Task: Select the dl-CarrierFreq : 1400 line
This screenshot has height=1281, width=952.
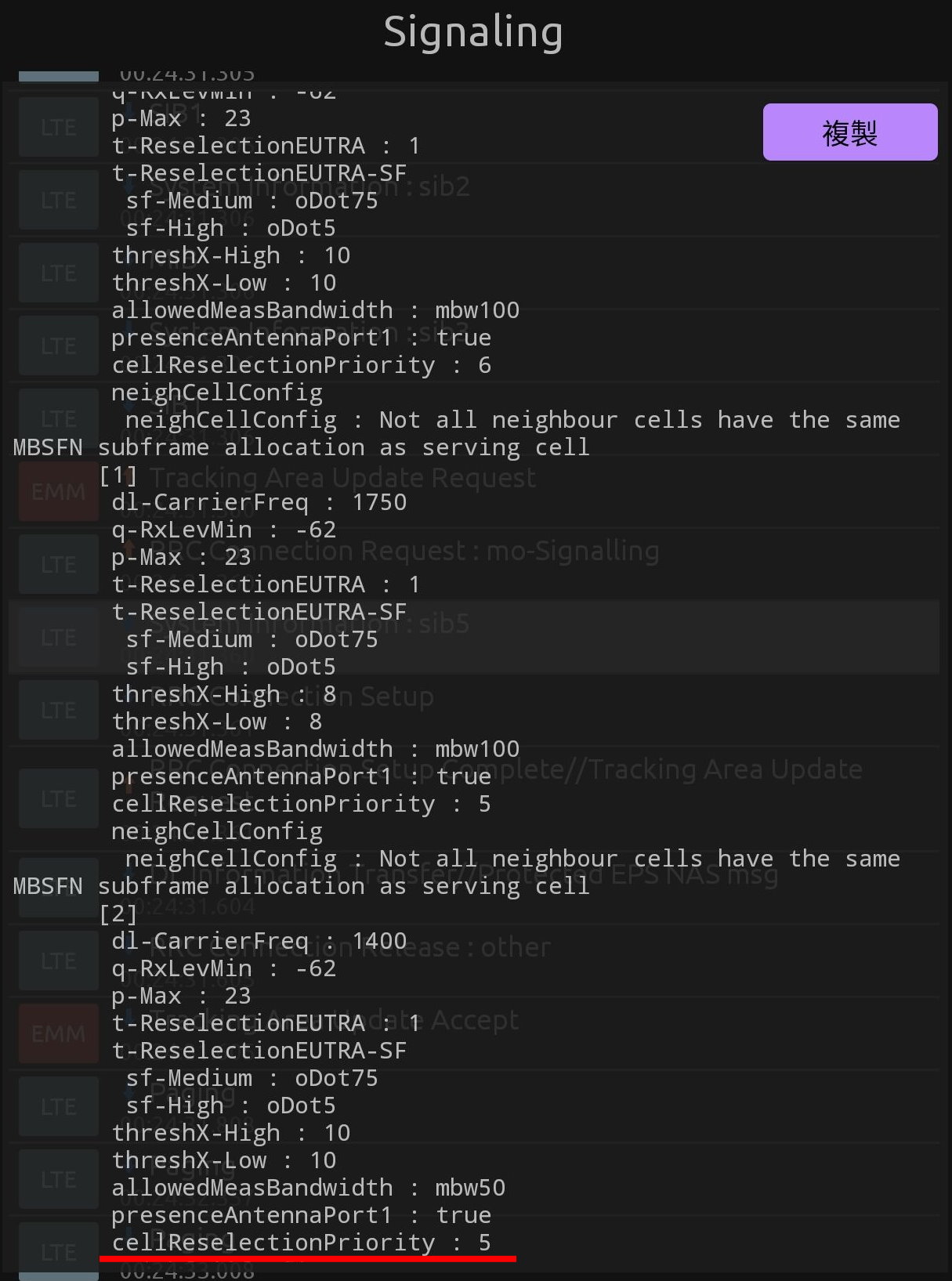Action: 259,941
